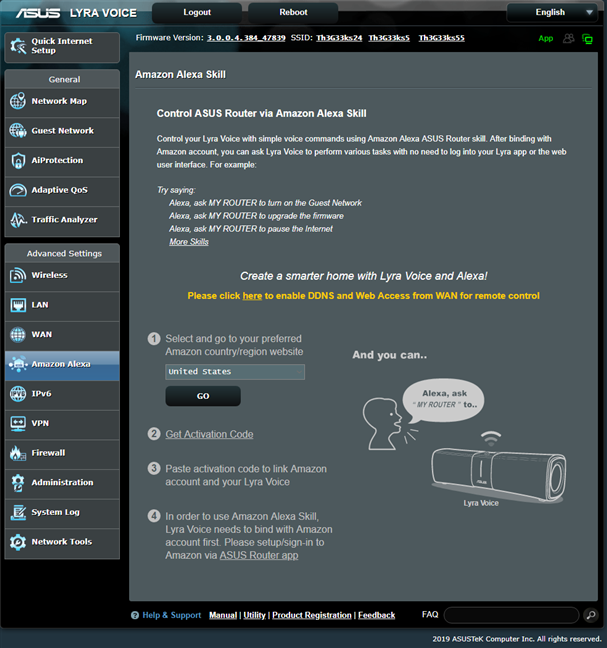Image resolution: width=607 pixels, height=648 pixels.
Task: Click the SSID Th3G33ks24 link
Action: point(339,38)
